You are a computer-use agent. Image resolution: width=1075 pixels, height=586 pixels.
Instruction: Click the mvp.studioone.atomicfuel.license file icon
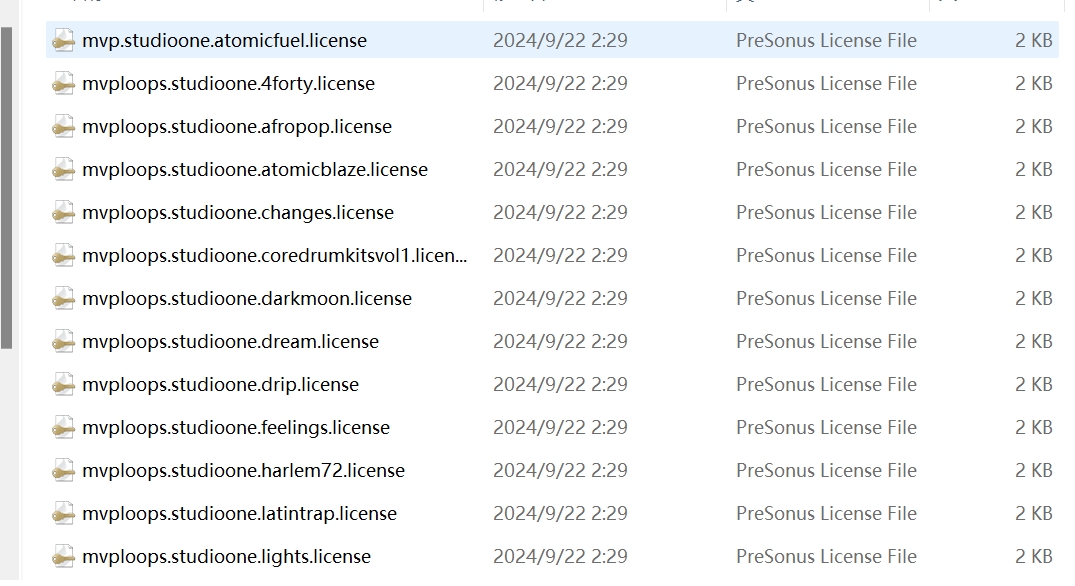(64, 40)
